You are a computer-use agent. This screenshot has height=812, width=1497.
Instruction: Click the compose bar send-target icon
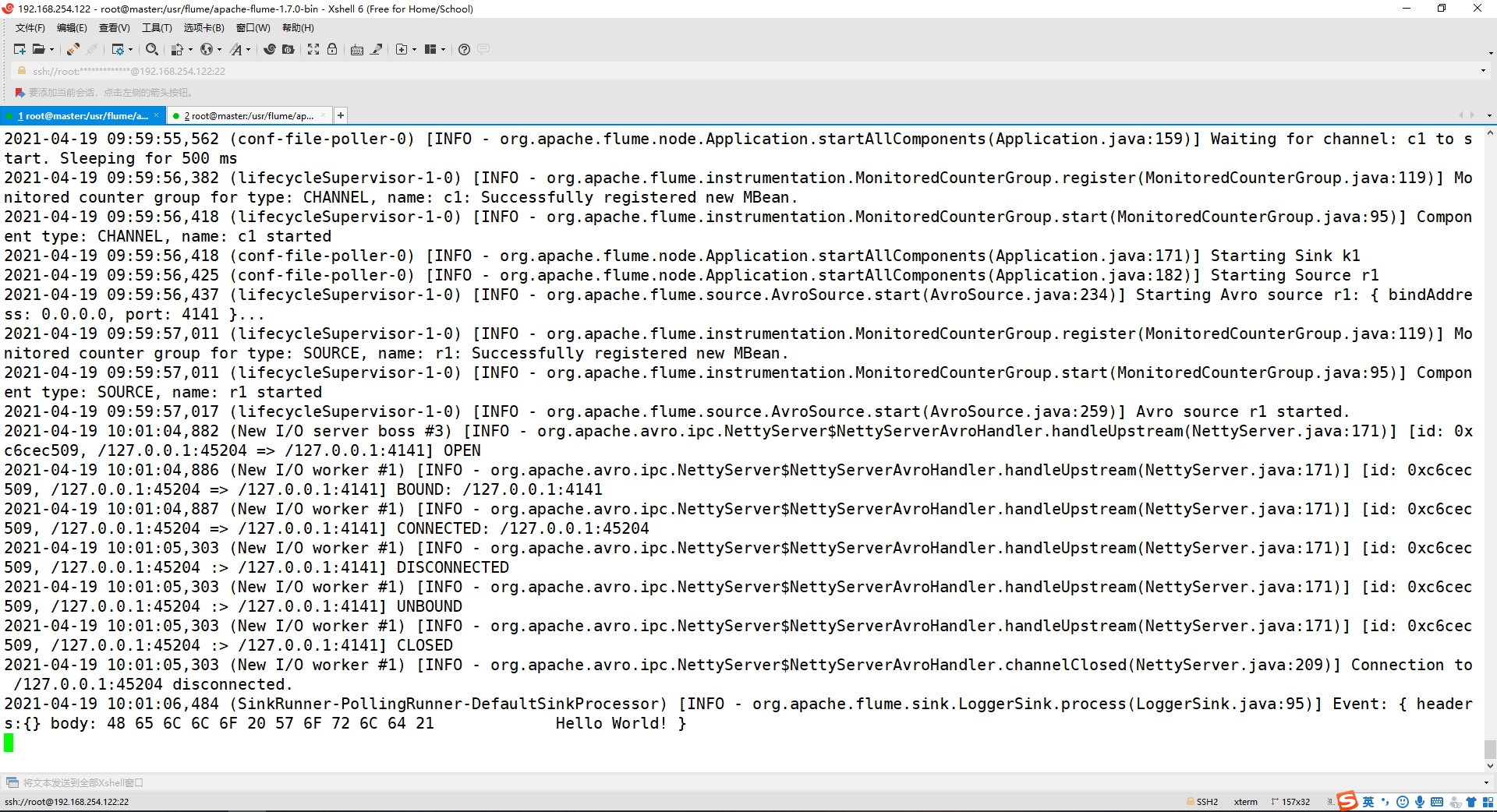(x=12, y=782)
